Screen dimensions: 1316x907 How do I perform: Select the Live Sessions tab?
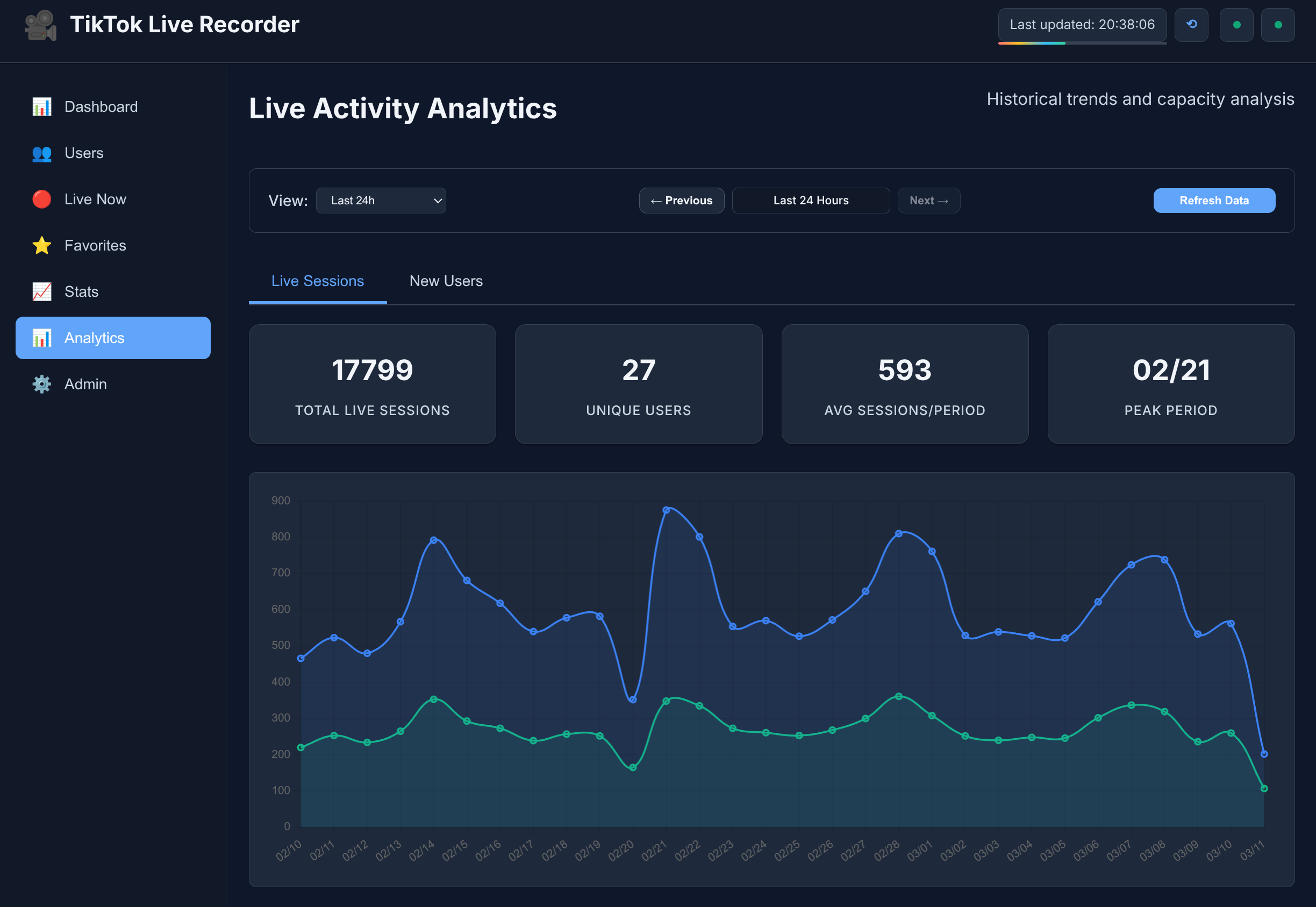(x=317, y=281)
